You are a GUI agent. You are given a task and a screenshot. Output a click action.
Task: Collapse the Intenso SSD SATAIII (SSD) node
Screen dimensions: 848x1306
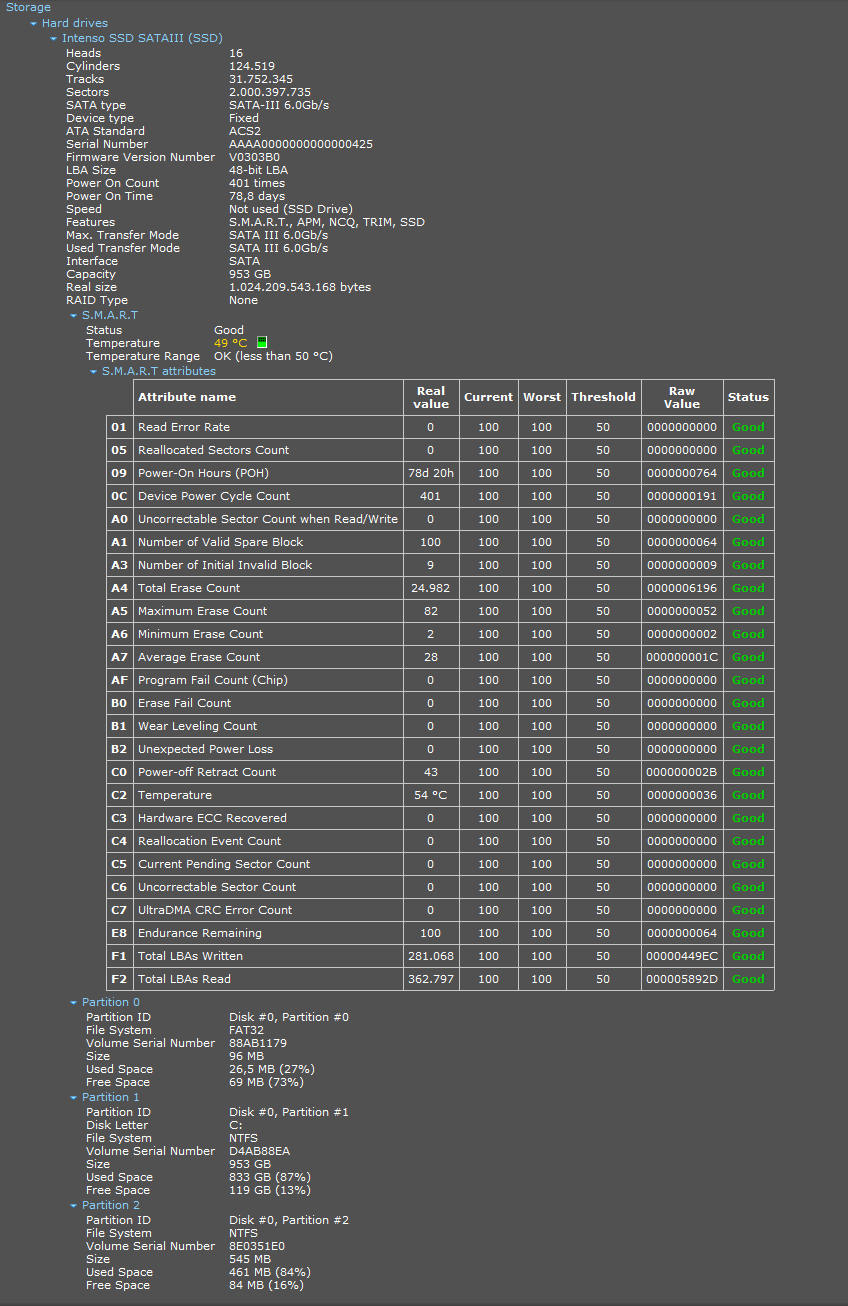(54, 38)
